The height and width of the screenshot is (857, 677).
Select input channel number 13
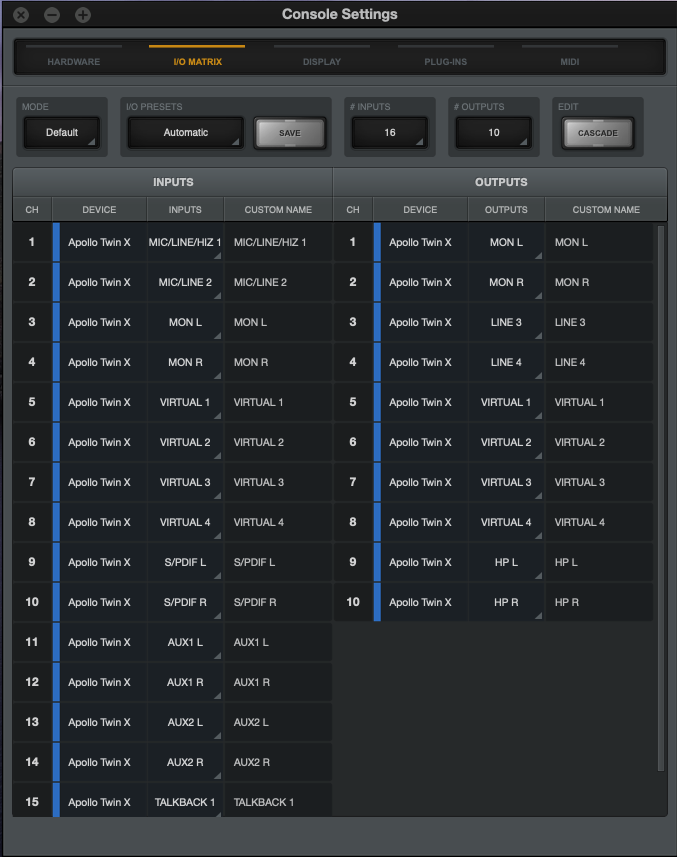tap(32, 722)
